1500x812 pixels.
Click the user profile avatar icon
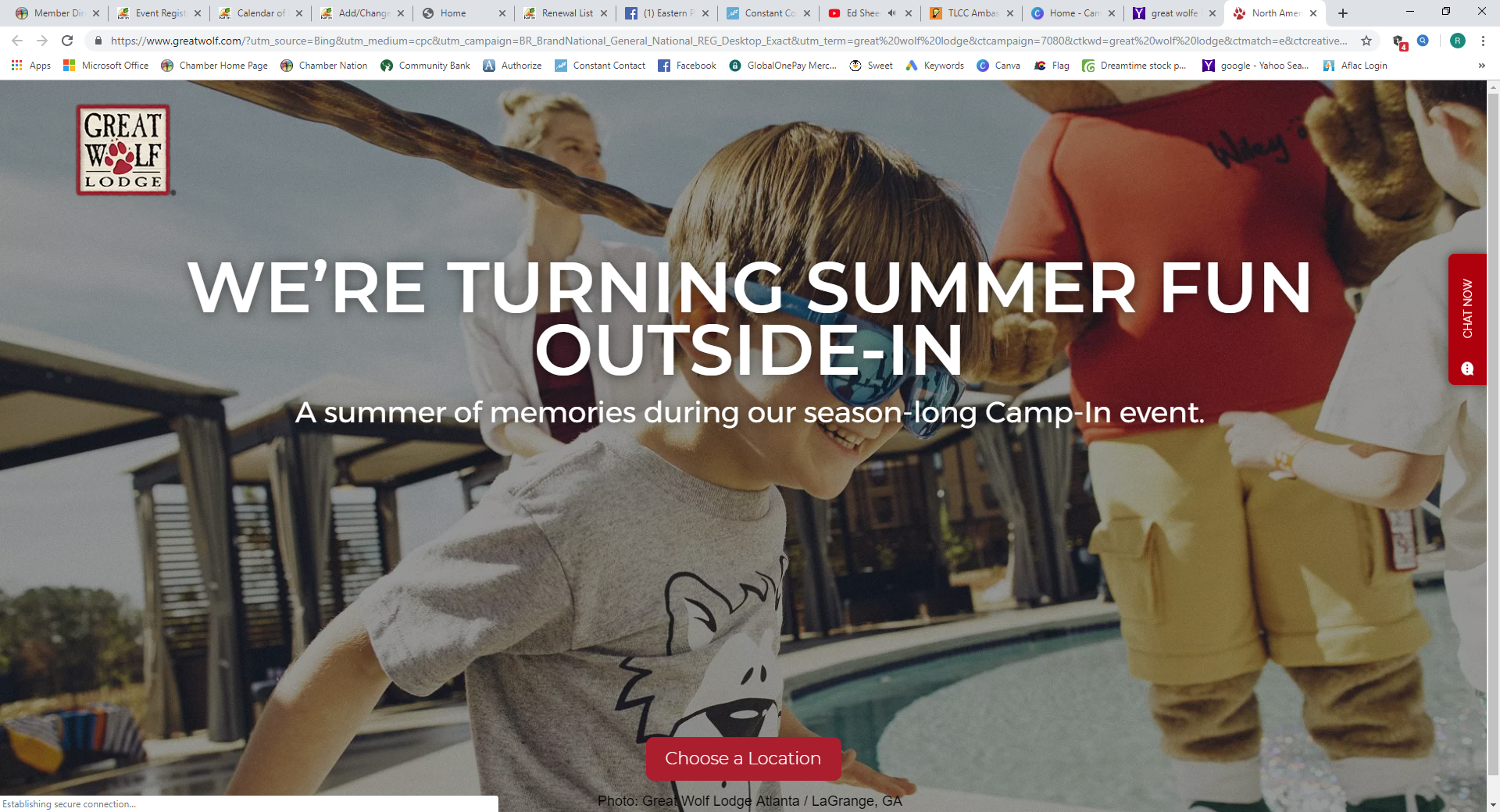tap(1458, 41)
